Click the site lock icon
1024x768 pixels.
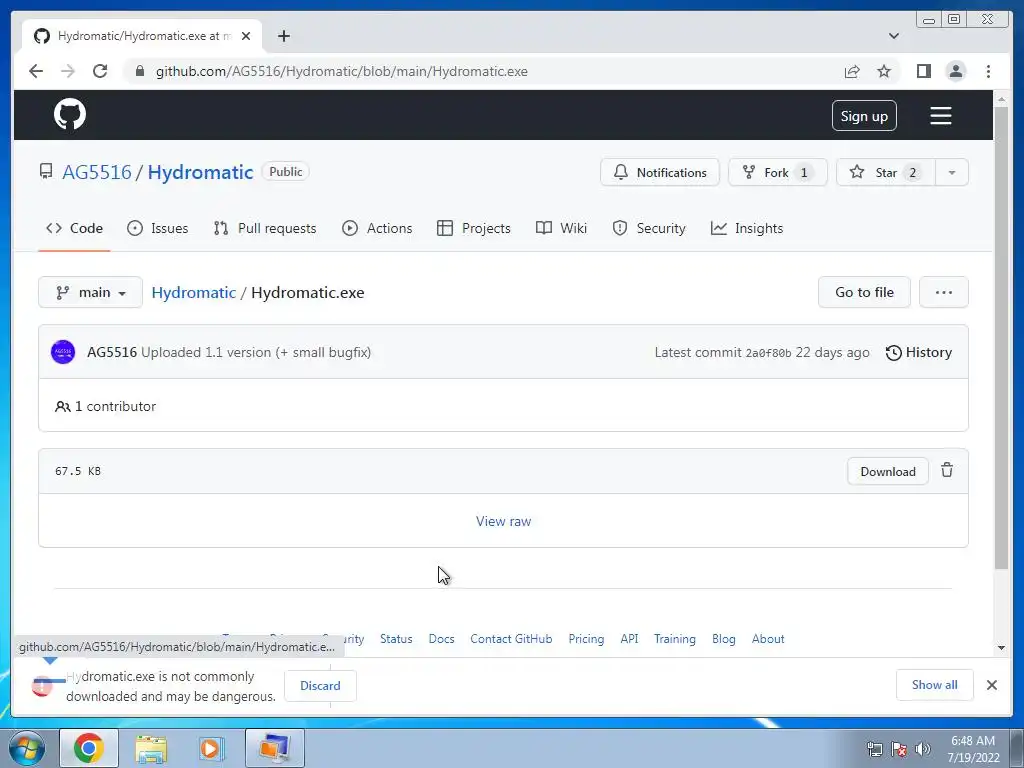pos(139,71)
